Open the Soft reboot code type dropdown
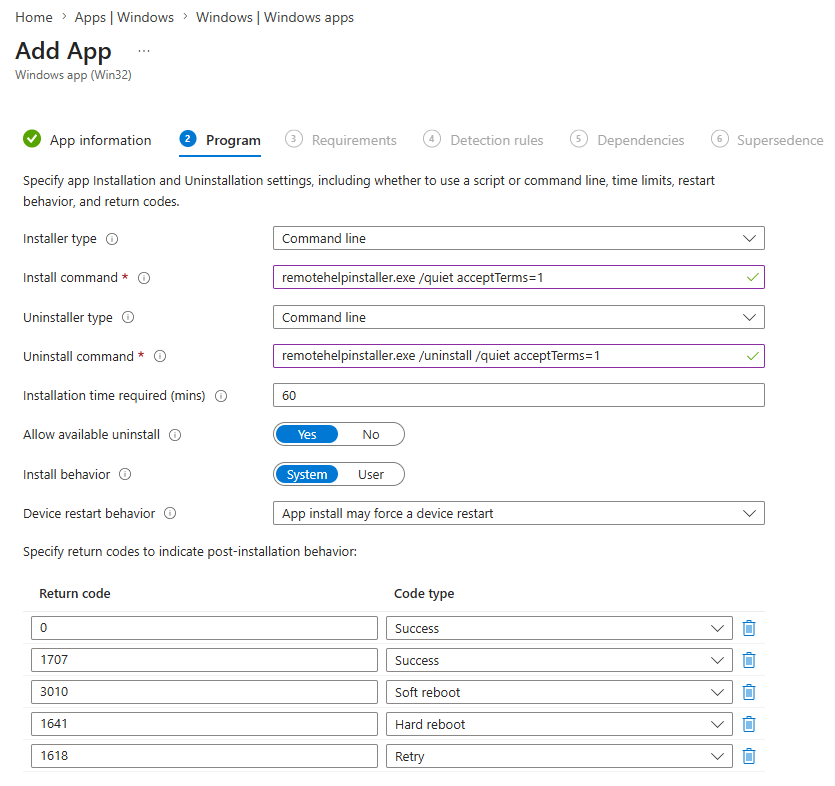This screenshot has width=835, height=786. pos(559,692)
